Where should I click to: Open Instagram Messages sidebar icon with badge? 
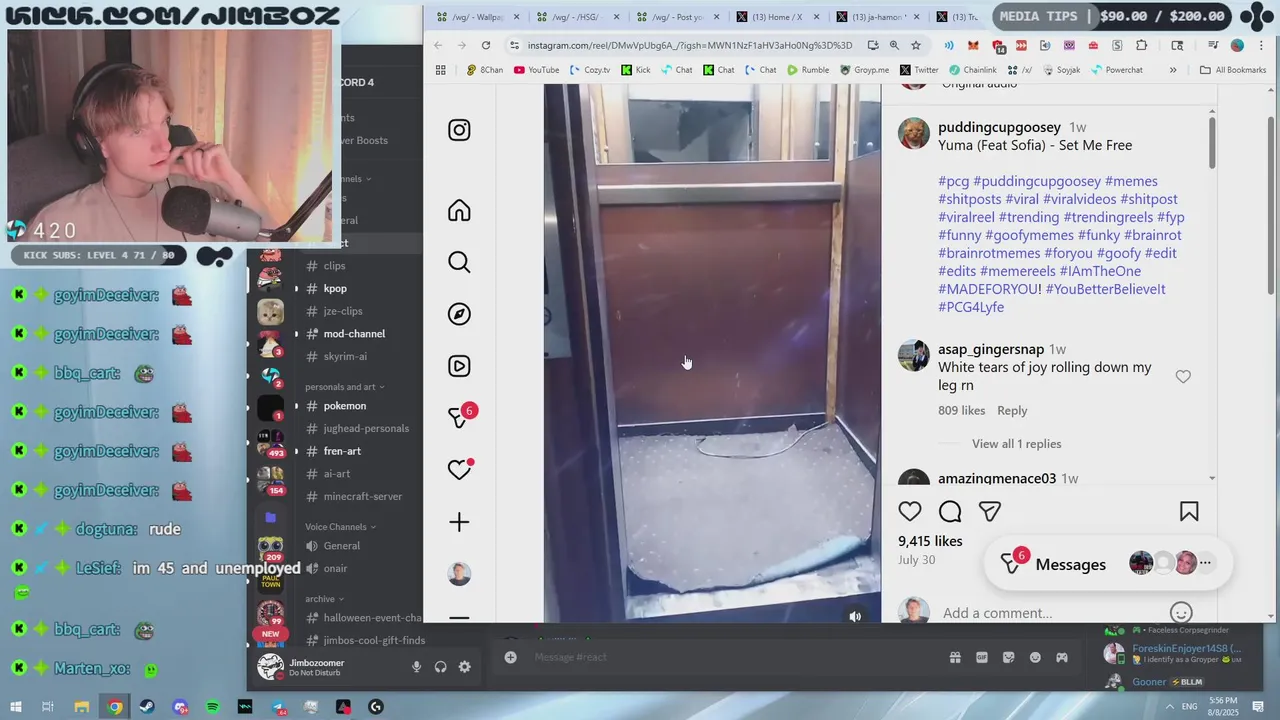[x=460, y=417]
